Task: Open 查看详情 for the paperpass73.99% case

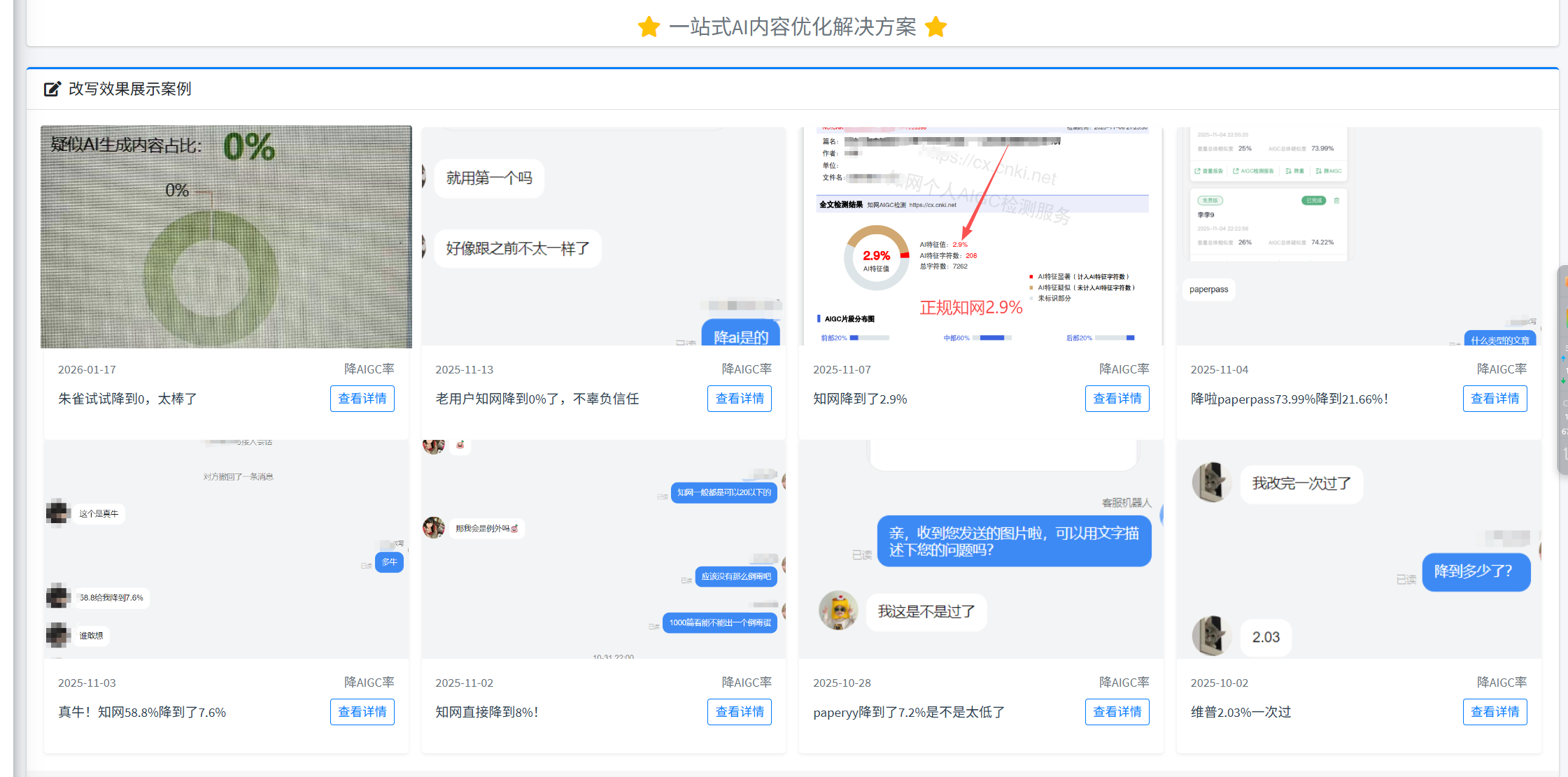Action: tap(1495, 398)
